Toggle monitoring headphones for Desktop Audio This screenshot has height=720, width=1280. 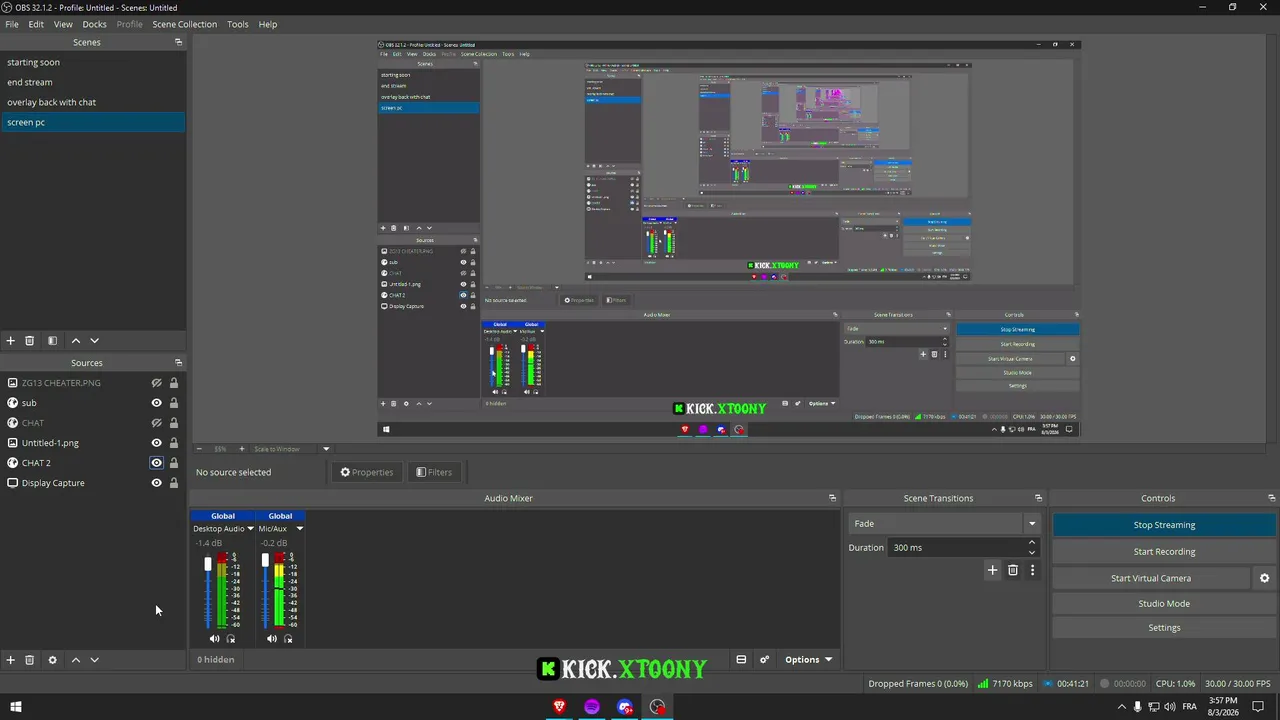tap(231, 639)
